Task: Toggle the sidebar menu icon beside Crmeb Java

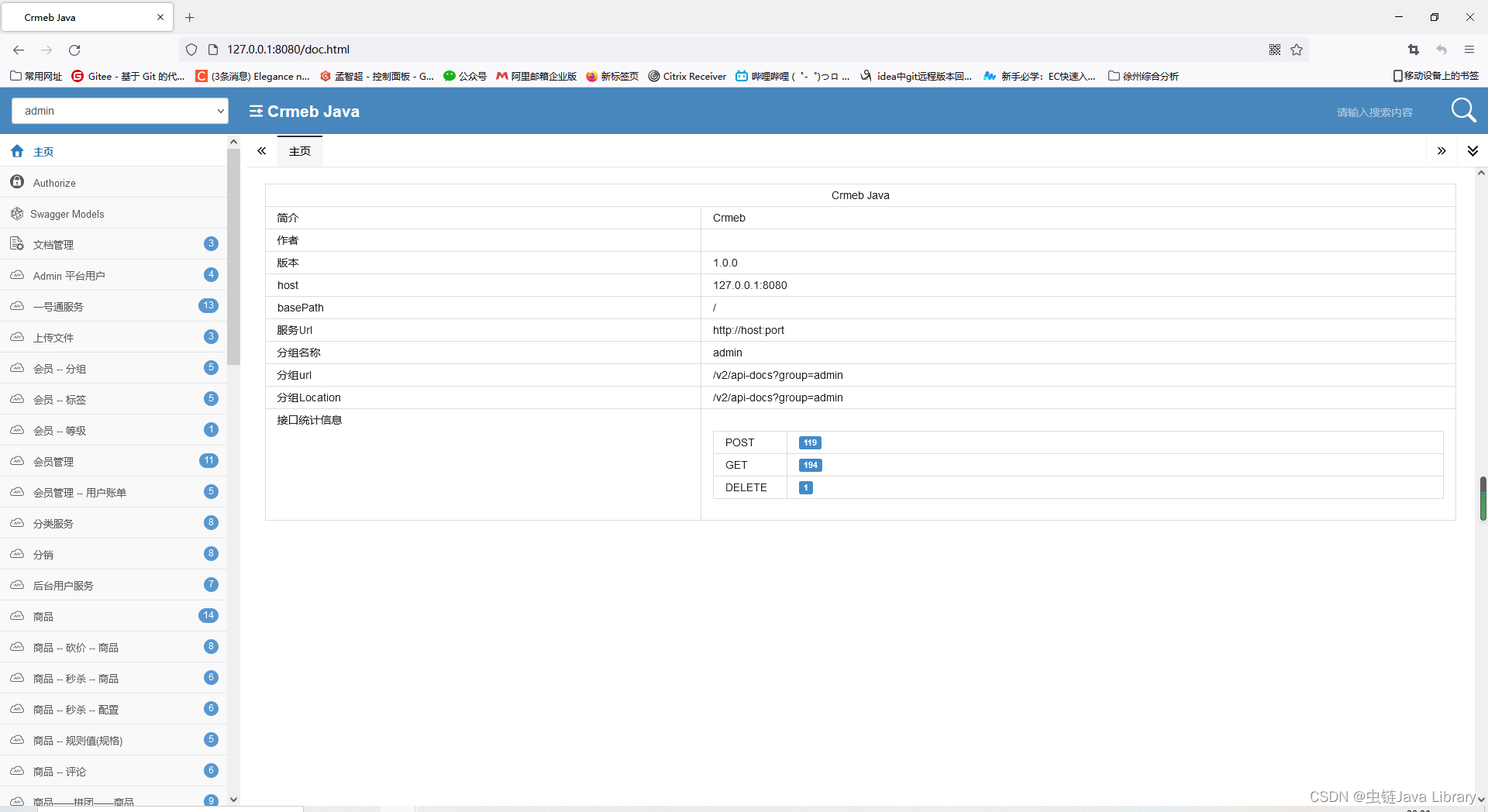Action: (x=256, y=112)
